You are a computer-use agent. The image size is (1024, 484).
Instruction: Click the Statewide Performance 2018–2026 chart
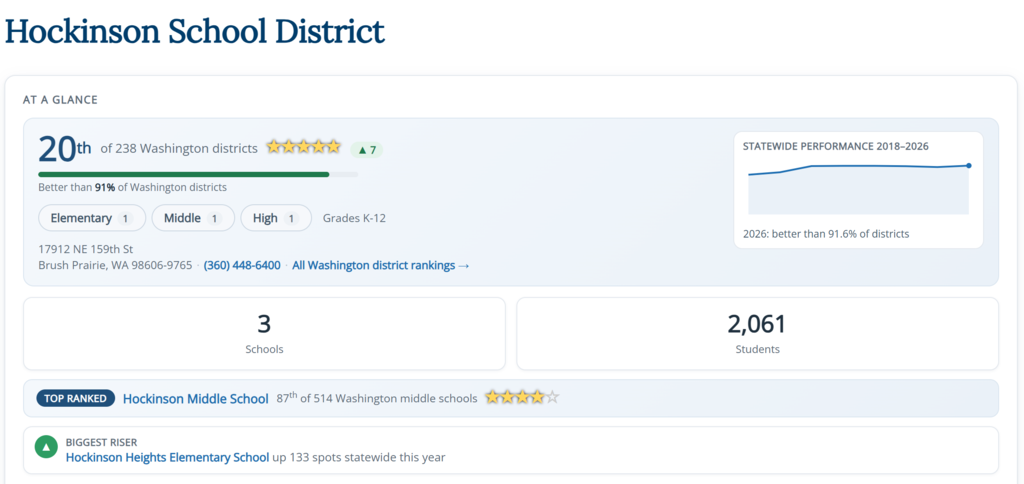(x=858, y=188)
